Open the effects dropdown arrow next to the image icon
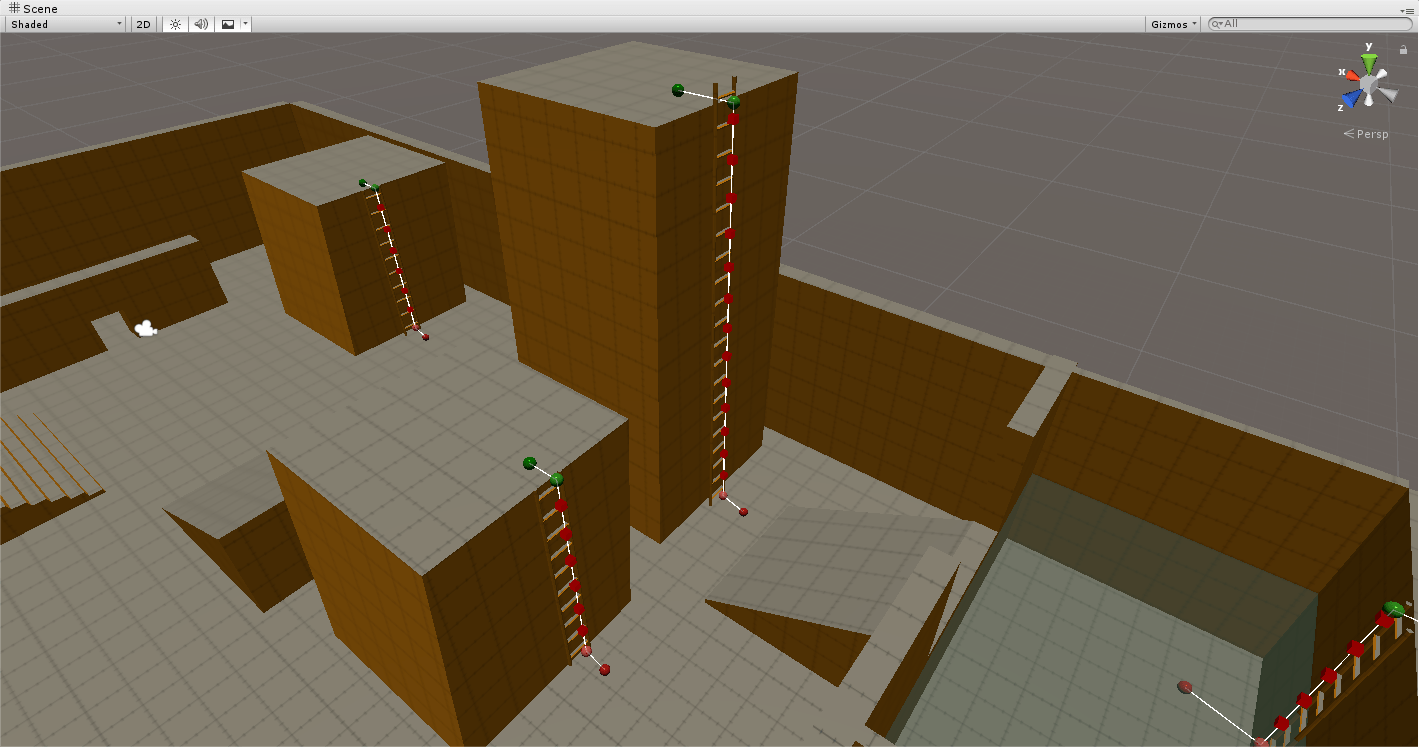This screenshot has width=1419, height=747. 245,24
